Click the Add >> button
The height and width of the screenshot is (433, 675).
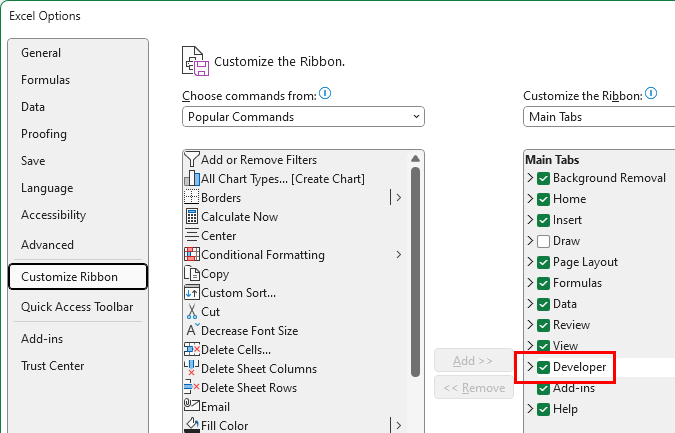tap(474, 361)
